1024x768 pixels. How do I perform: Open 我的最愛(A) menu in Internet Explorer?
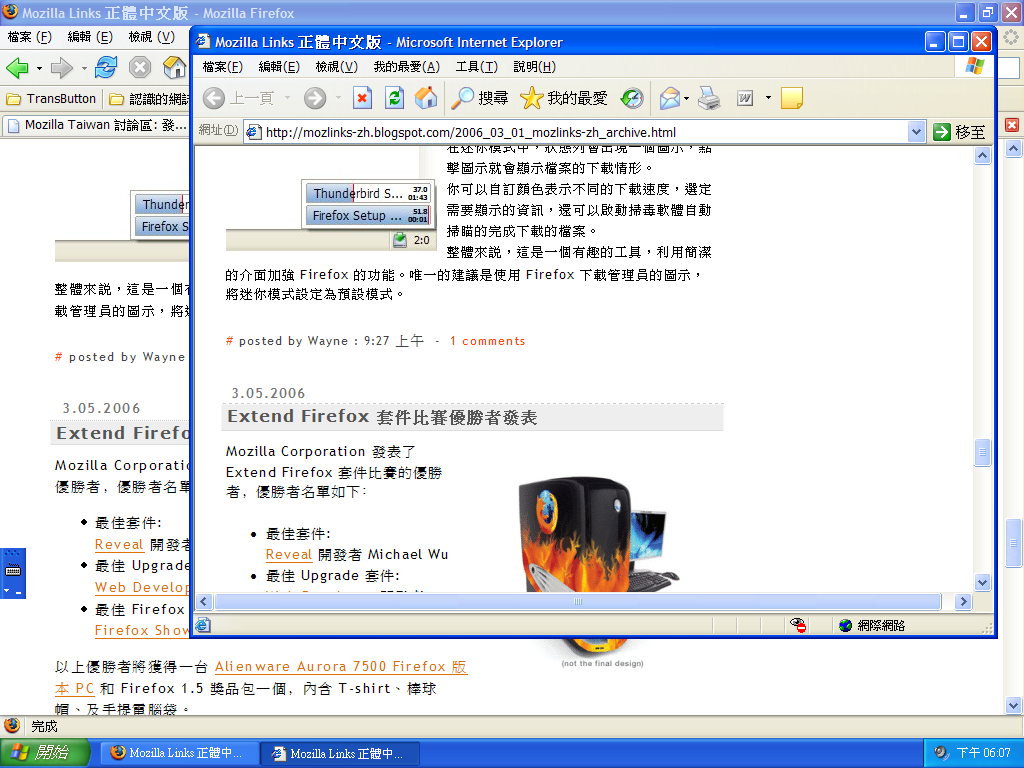[x=406, y=67]
